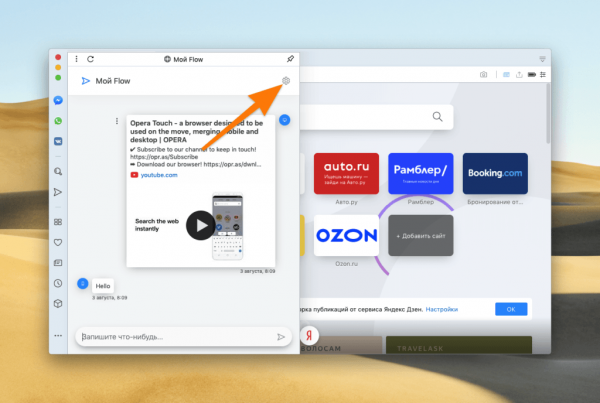Click the Yandex logo button
The height and width of the screenshot is (403, 600).
309,336
